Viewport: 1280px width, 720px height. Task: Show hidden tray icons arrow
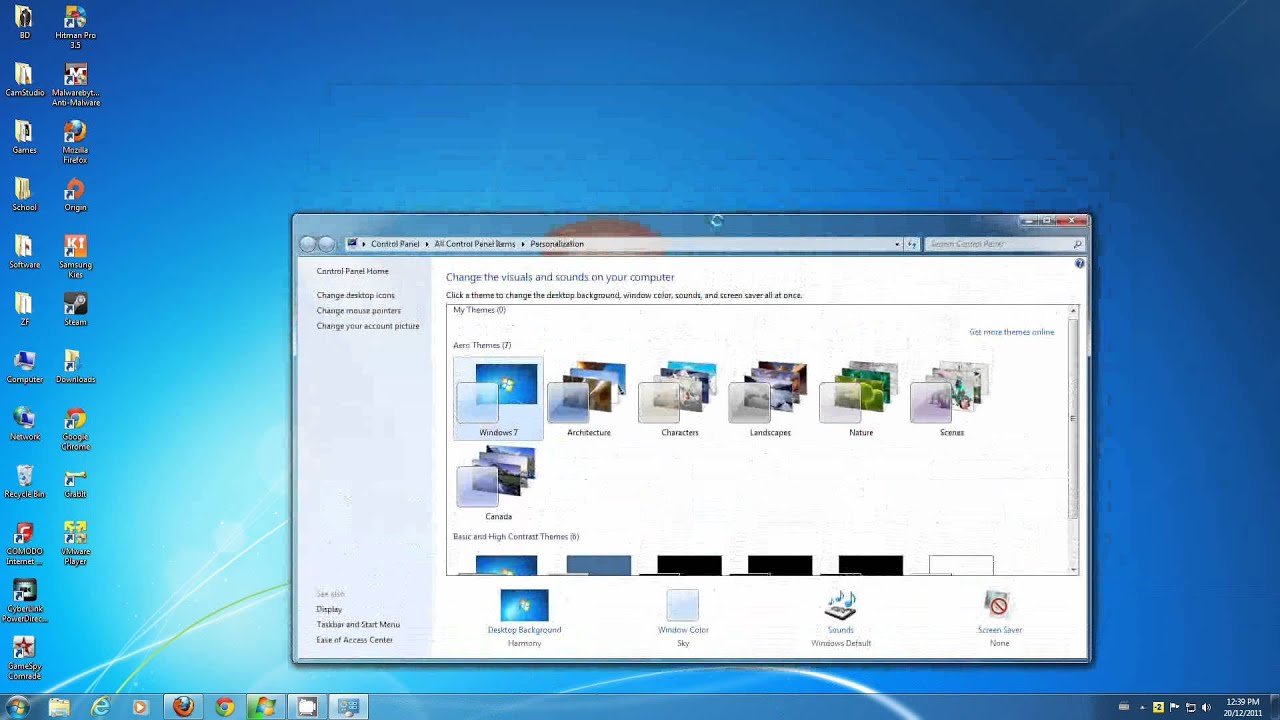click(1142, 707)
